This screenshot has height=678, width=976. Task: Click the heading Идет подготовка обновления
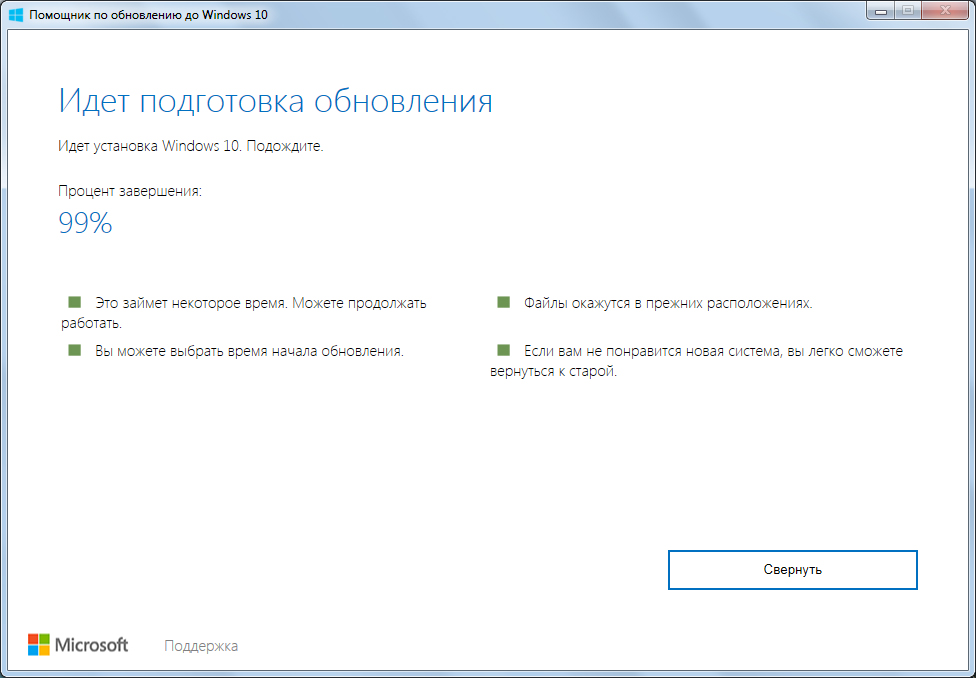tap(275, 101)
